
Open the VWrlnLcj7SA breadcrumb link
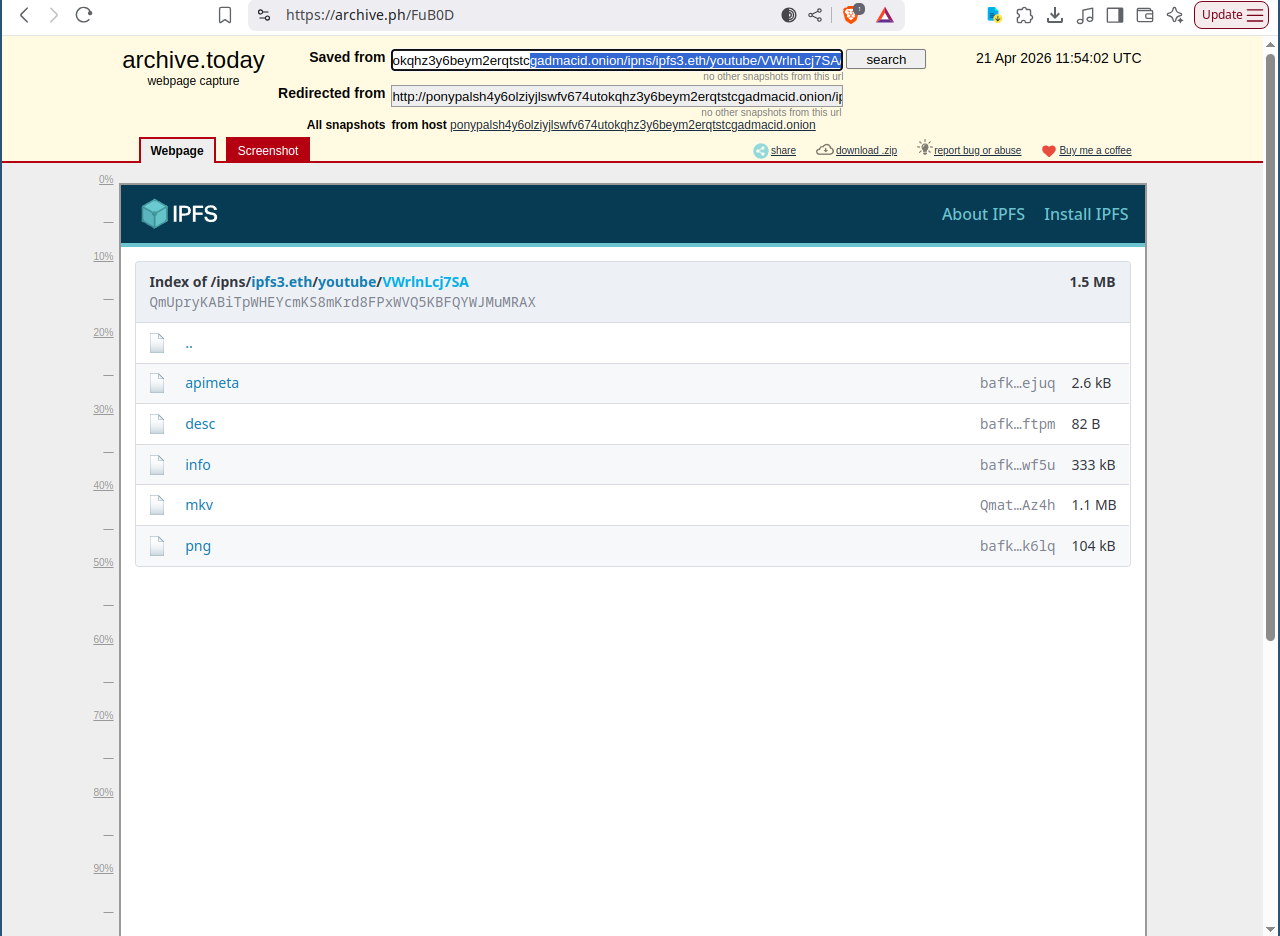tap(425, 282)
